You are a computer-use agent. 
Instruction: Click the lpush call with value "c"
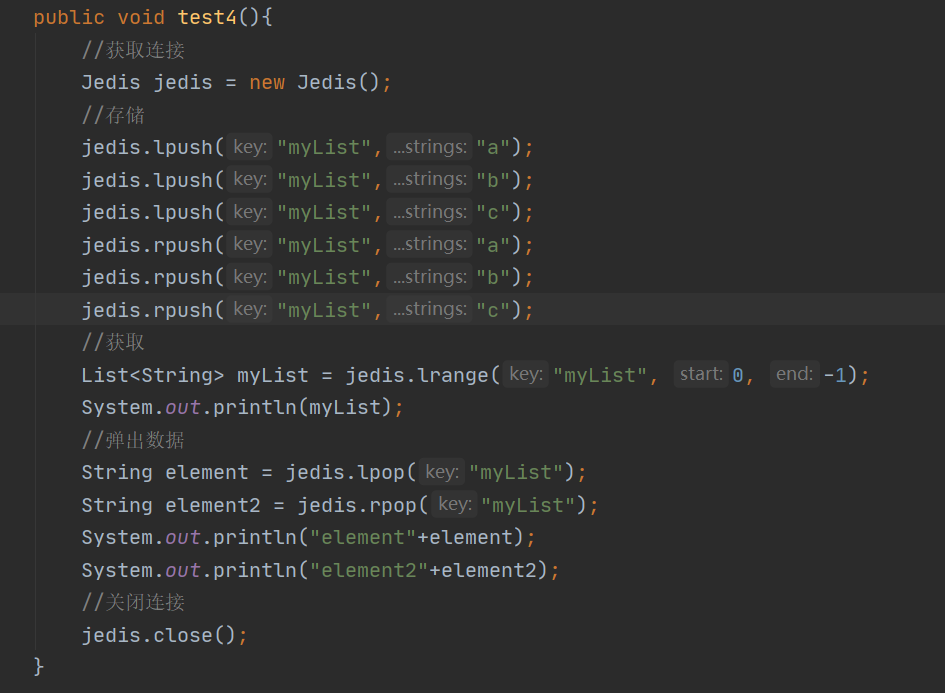[307, 213]
